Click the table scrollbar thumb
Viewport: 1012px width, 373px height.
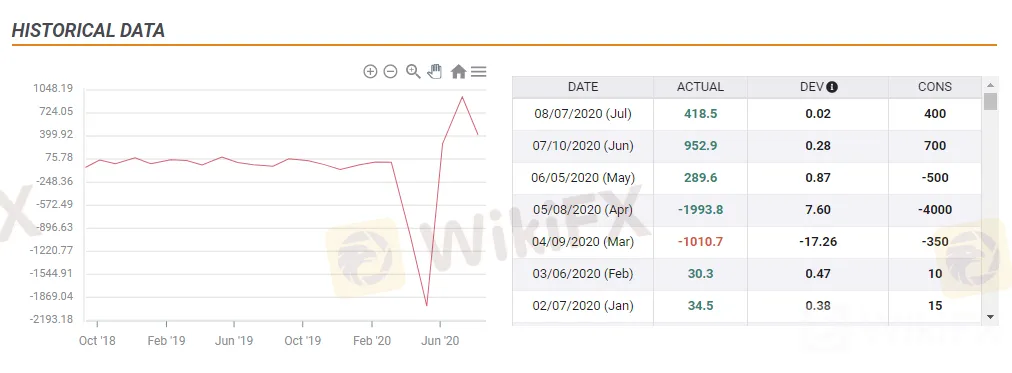pyautogui.click(x=991, y=101)
